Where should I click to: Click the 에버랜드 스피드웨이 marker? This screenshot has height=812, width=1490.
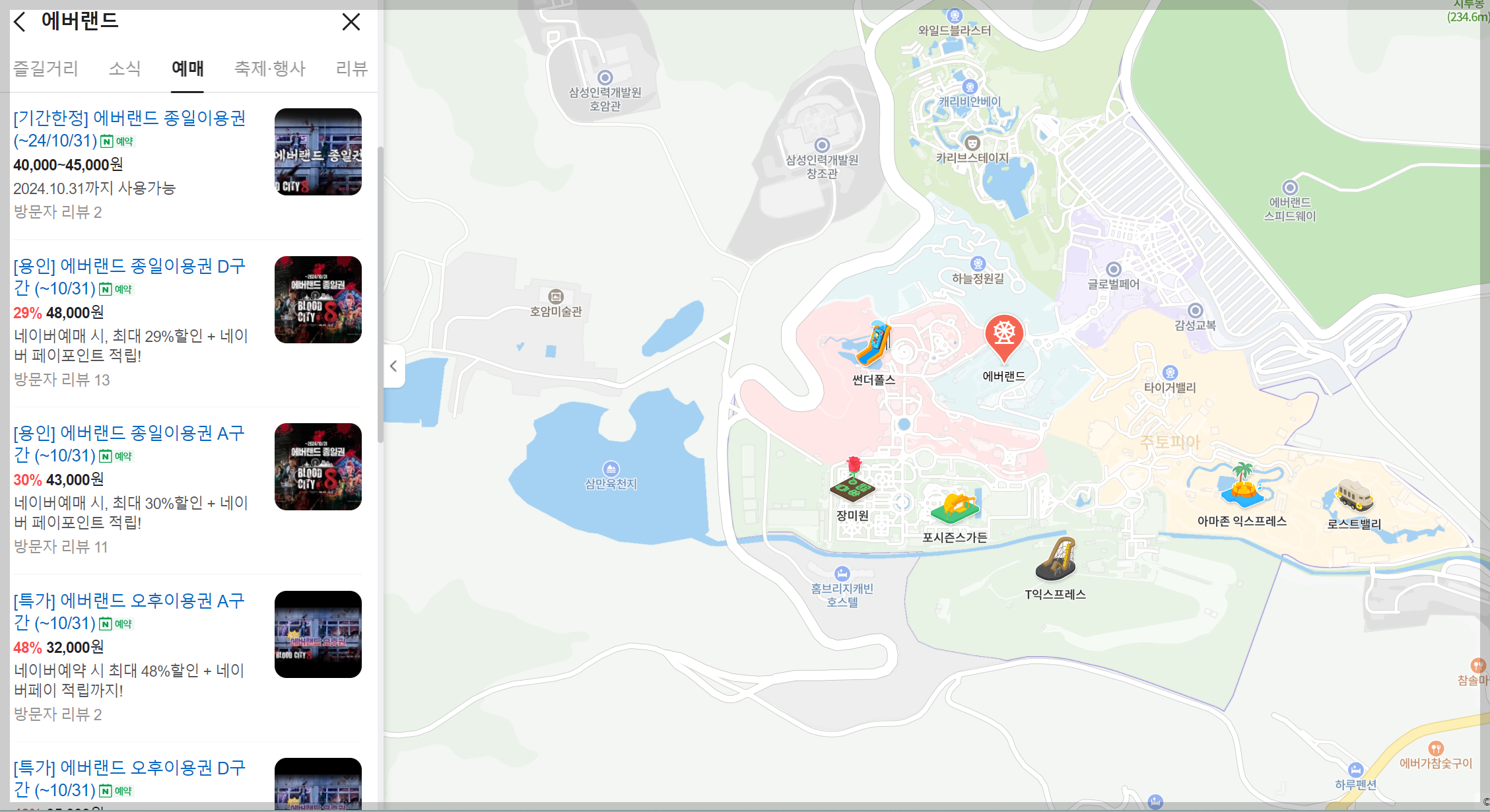(1290, 187)
